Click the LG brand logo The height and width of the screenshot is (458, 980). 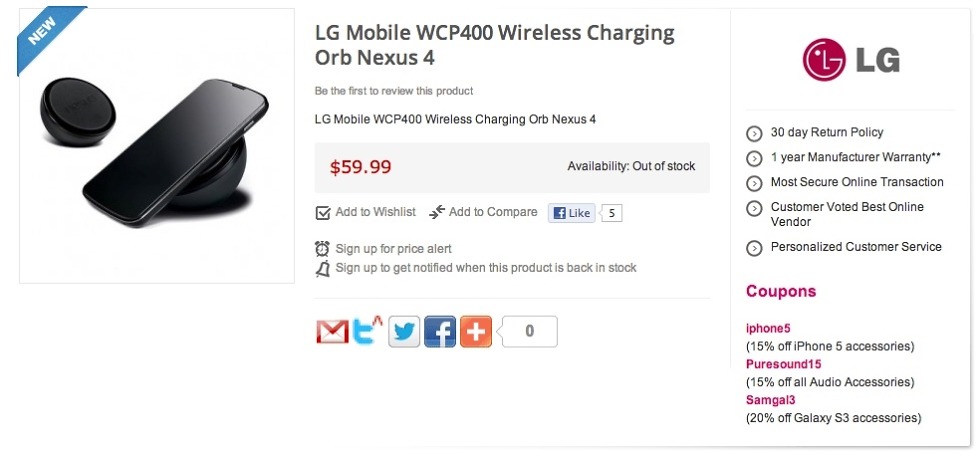tap(851, 61)
